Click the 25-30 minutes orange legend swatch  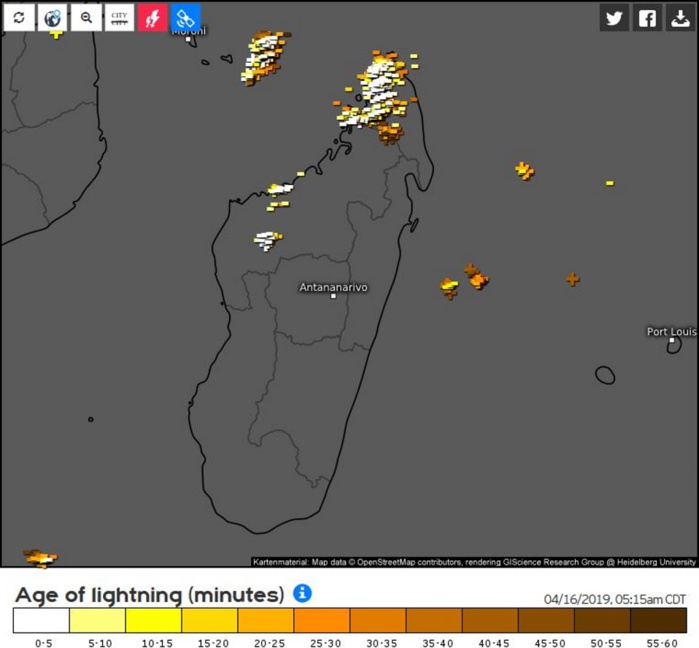(x=322, y=621)
